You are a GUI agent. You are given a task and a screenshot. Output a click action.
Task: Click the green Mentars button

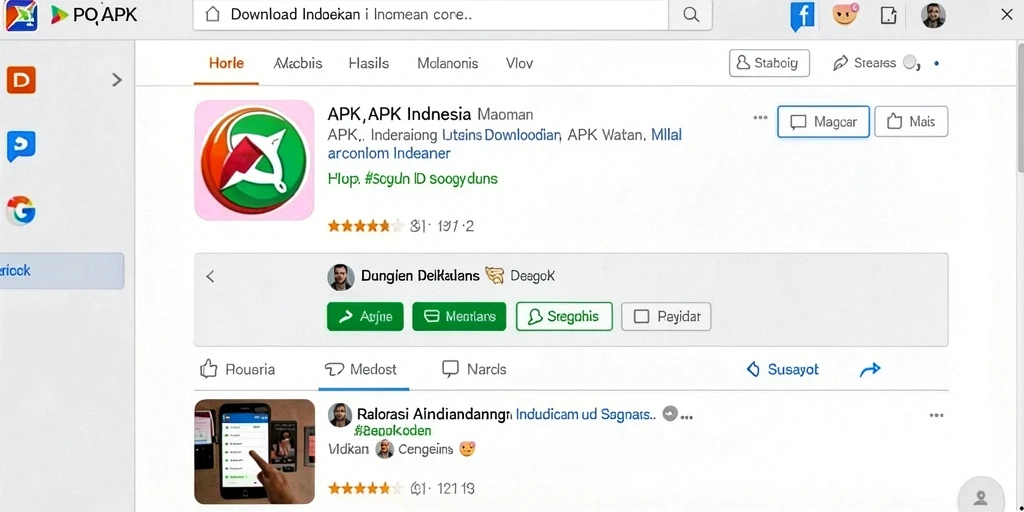pos(459,317)
